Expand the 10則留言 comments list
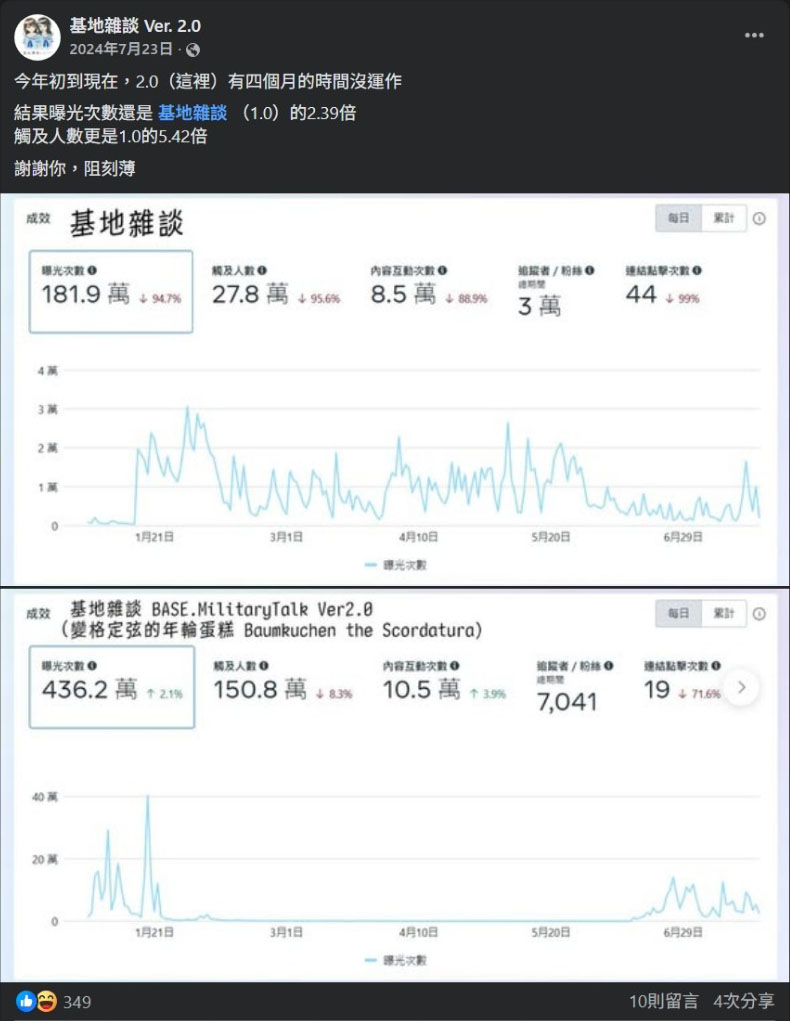The width and height of the screenshot is (790, 1021). click(x=663, y=1000)
